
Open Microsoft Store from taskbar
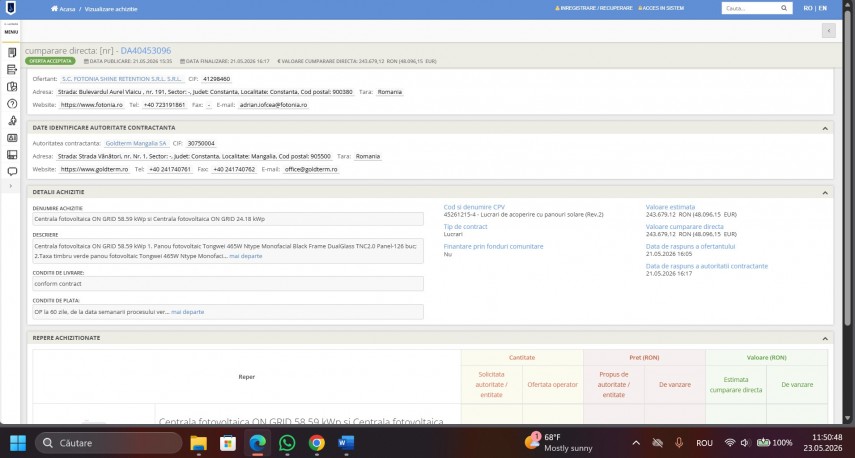(228, 443)
